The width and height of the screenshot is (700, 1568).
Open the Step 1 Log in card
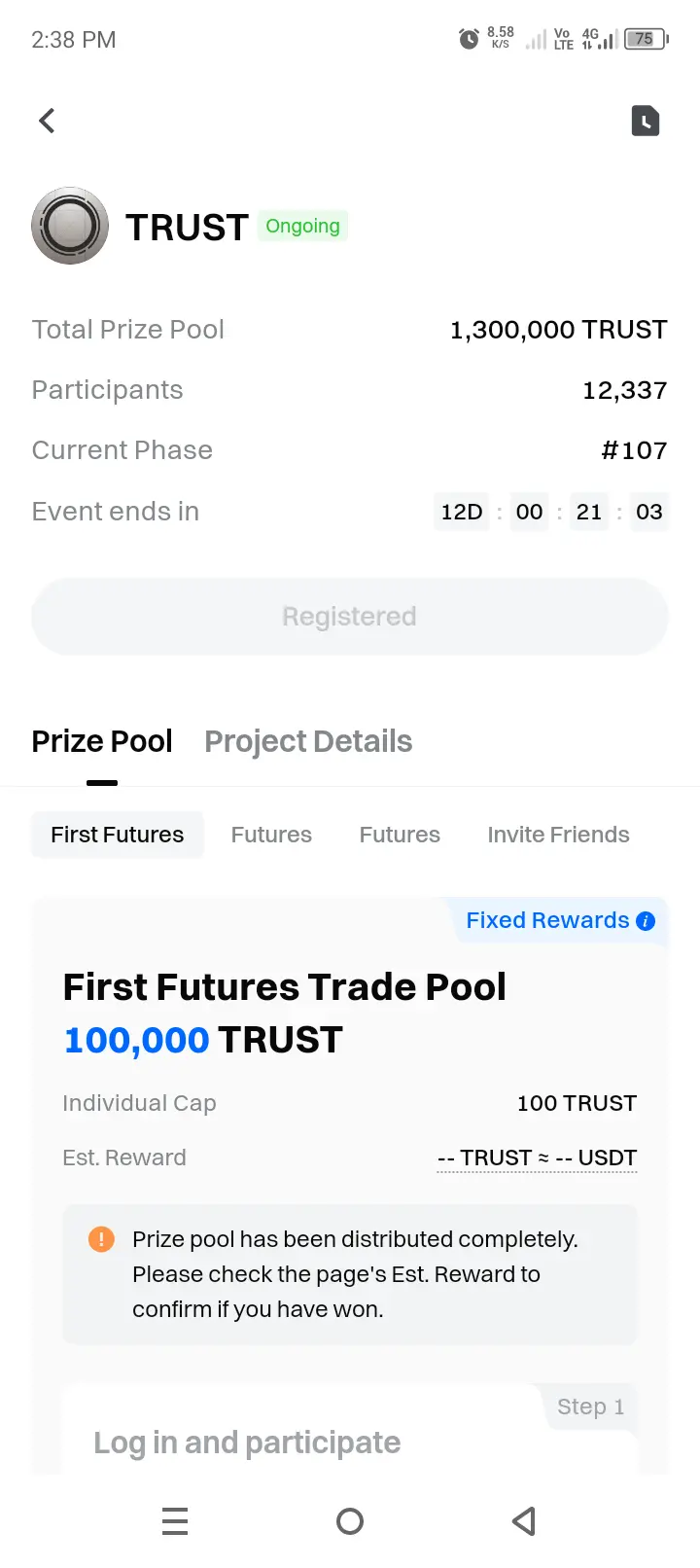click(x=350, y=1430)
